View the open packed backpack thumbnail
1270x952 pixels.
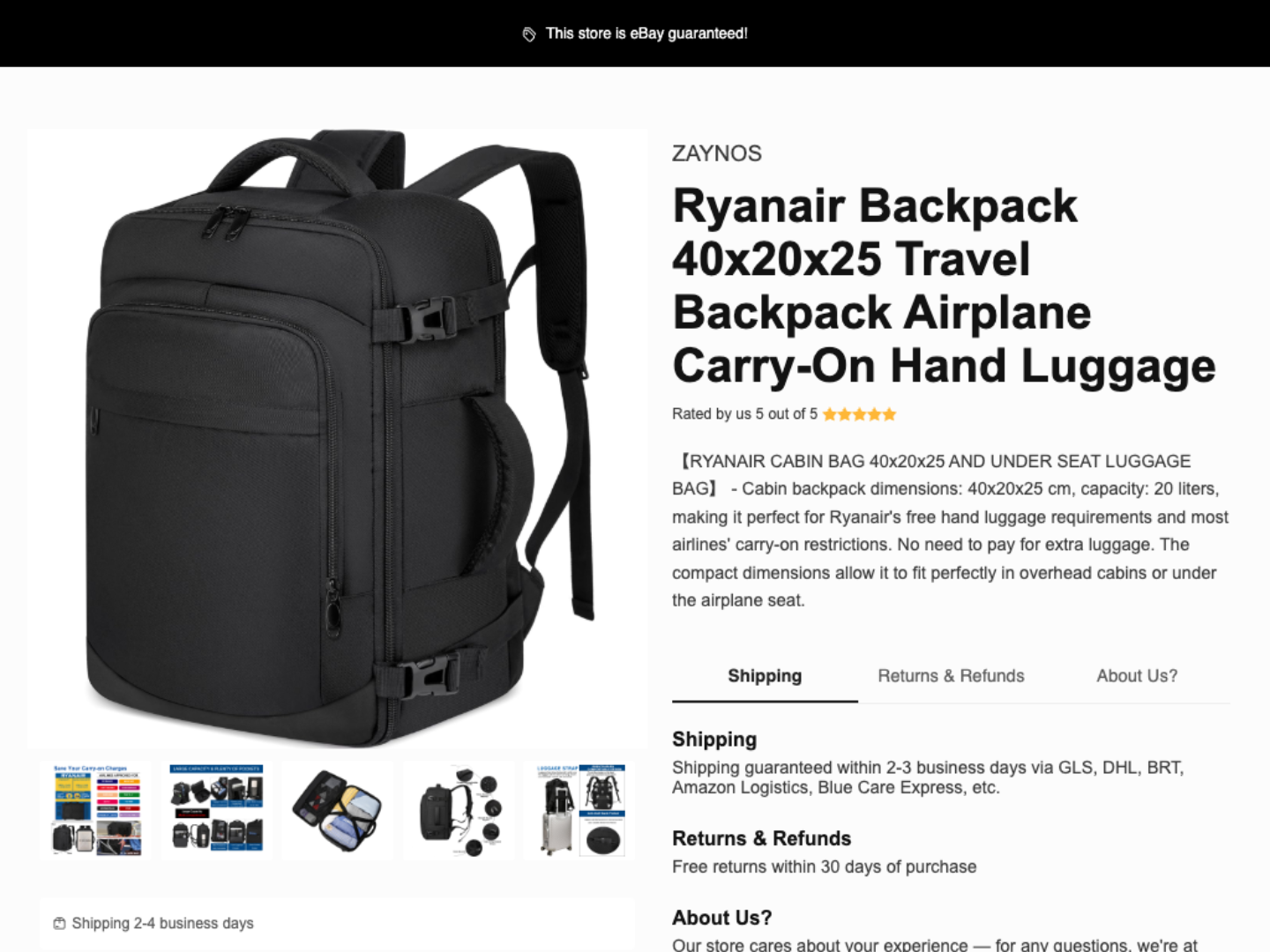[x=337, y=810]
